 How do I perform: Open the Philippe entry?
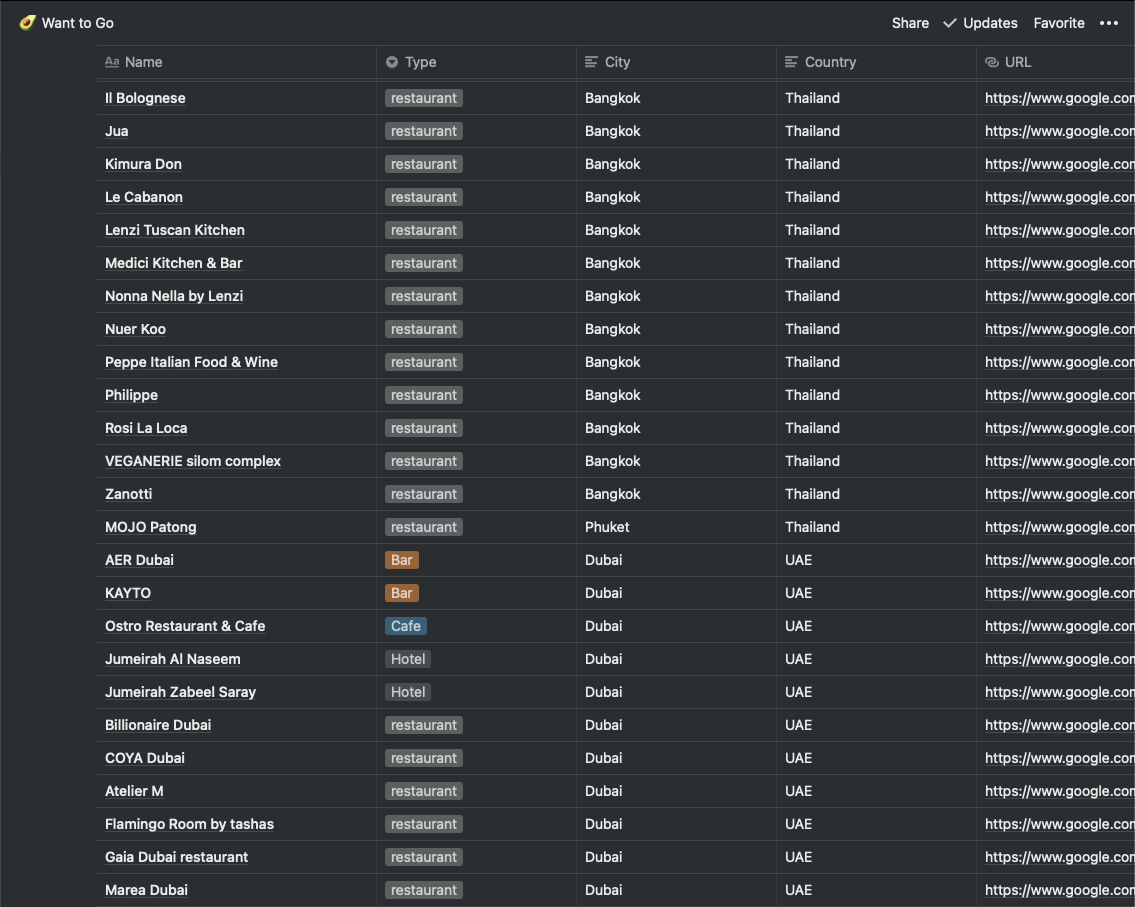(131, 395)
